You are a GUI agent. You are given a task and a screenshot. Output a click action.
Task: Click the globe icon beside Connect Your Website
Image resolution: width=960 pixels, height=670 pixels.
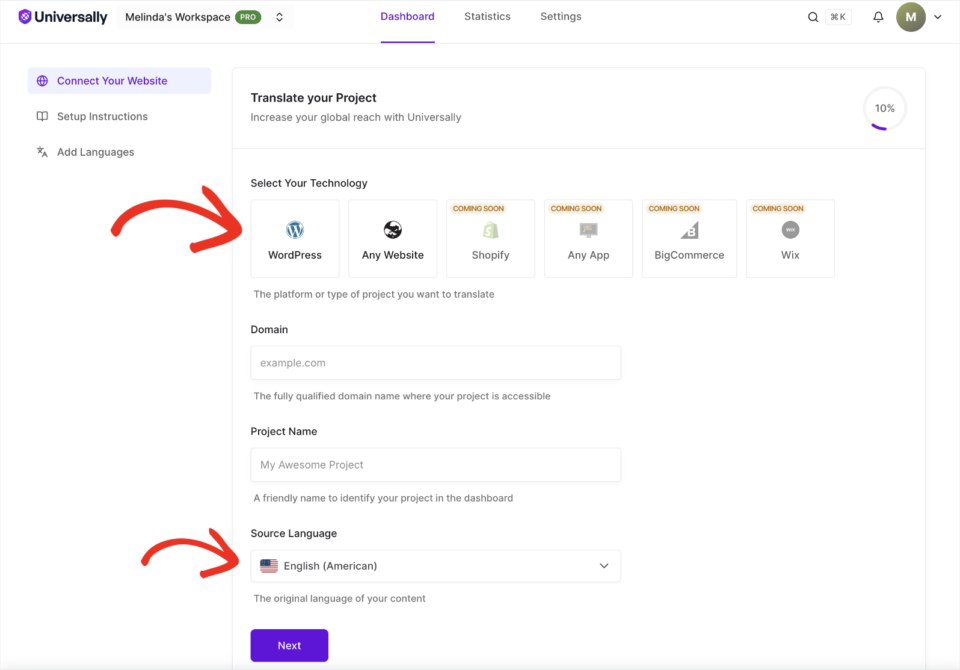point(42,81)
